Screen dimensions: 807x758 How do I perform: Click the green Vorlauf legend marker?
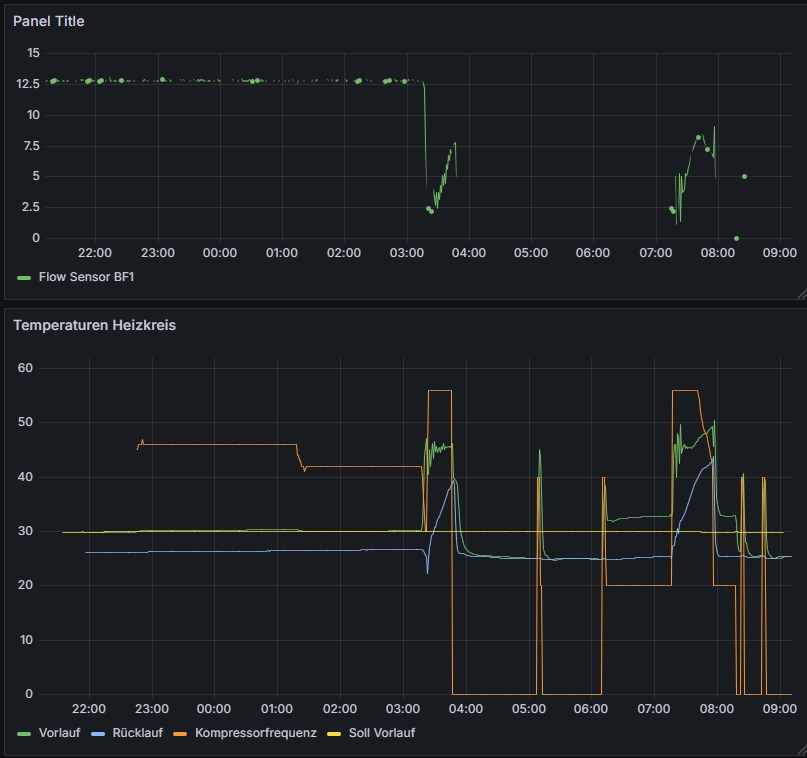[x=25, y=733]
